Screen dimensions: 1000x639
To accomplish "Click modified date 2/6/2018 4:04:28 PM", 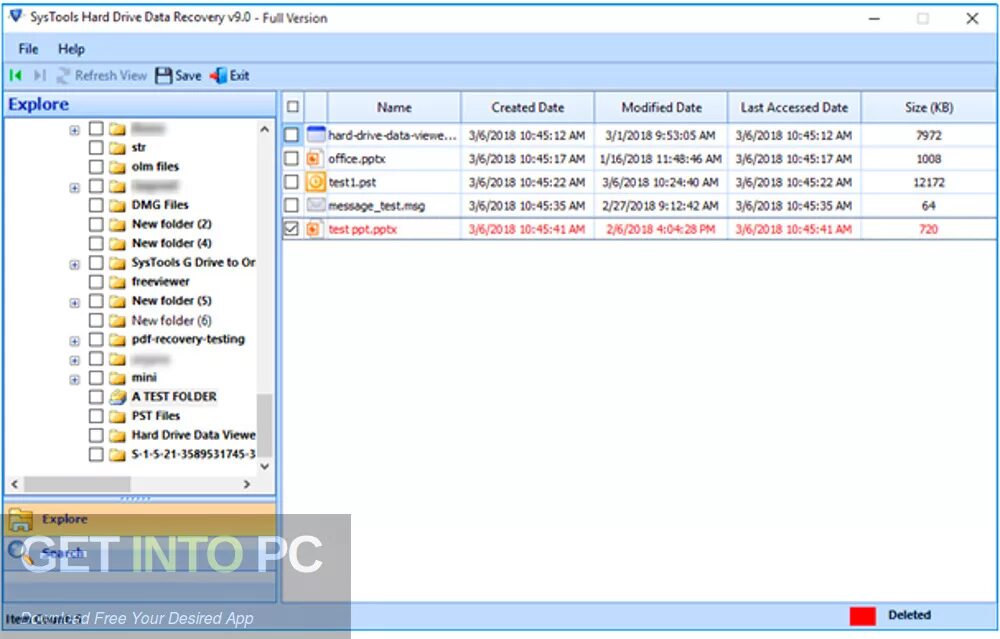I will pyautogui.click(x=660, y=229).
